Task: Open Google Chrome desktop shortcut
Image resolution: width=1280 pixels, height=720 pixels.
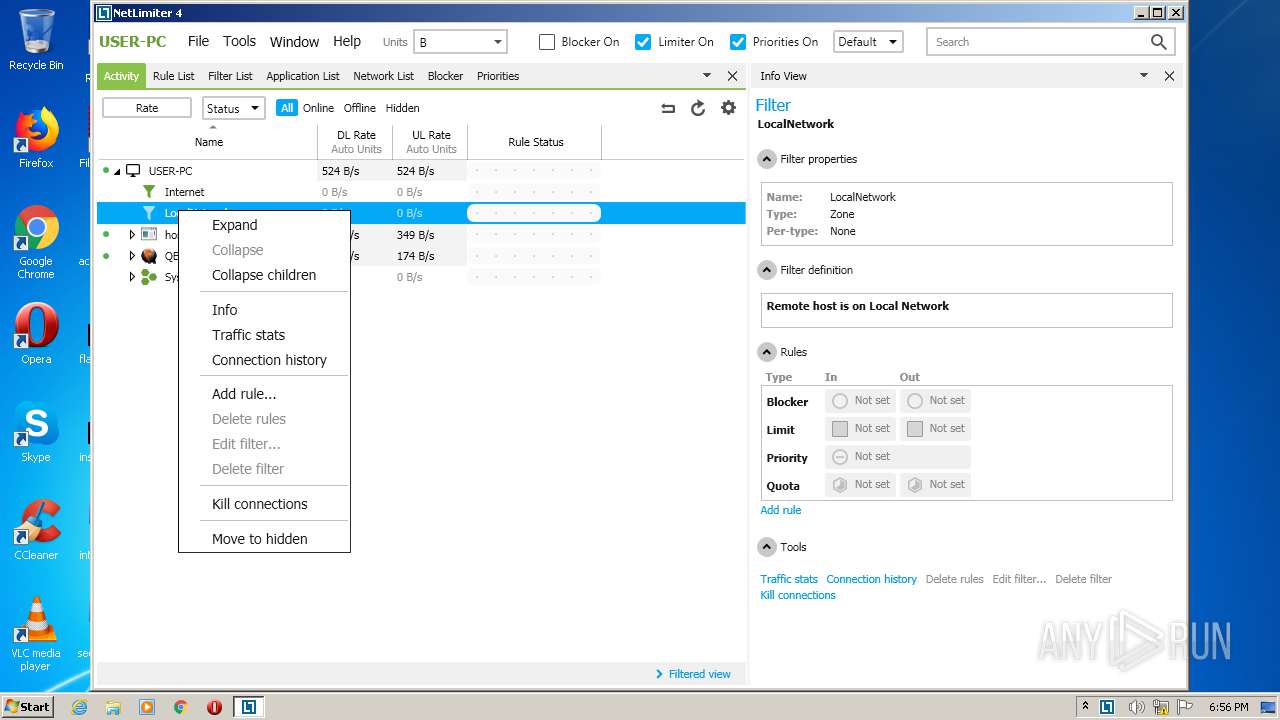Action: (x=36, y=243)
